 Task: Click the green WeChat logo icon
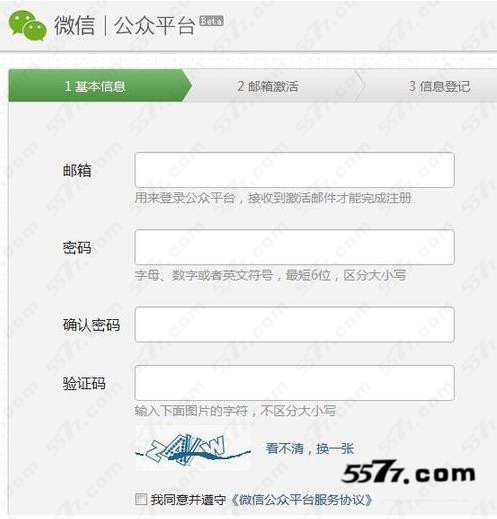click(x=27, y=26)
